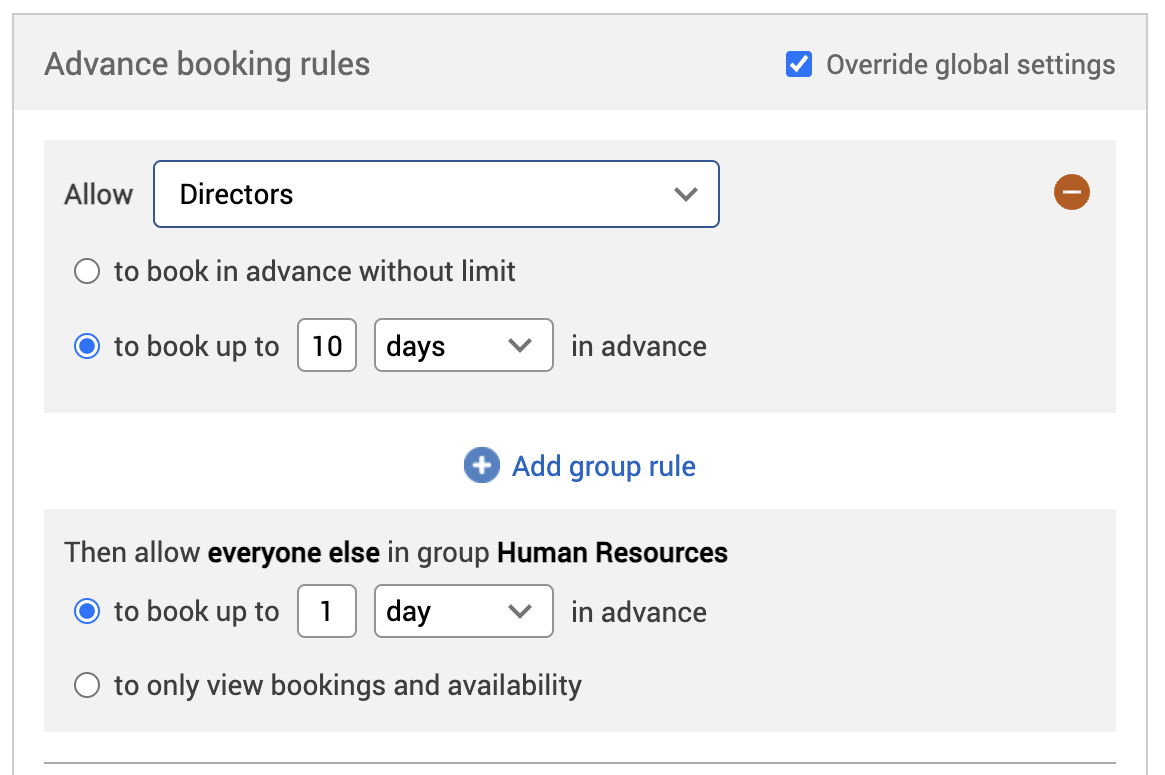Select the book in advance without limit radio
Image resolution: width=1165 pixels, height=775 pixels.
click(x=88, y=271)
